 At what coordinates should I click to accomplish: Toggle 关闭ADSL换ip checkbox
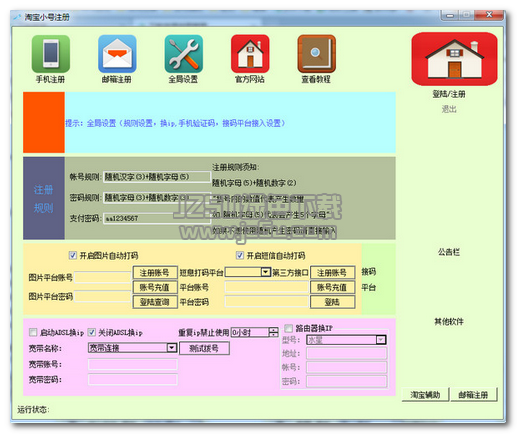point(92,332)
